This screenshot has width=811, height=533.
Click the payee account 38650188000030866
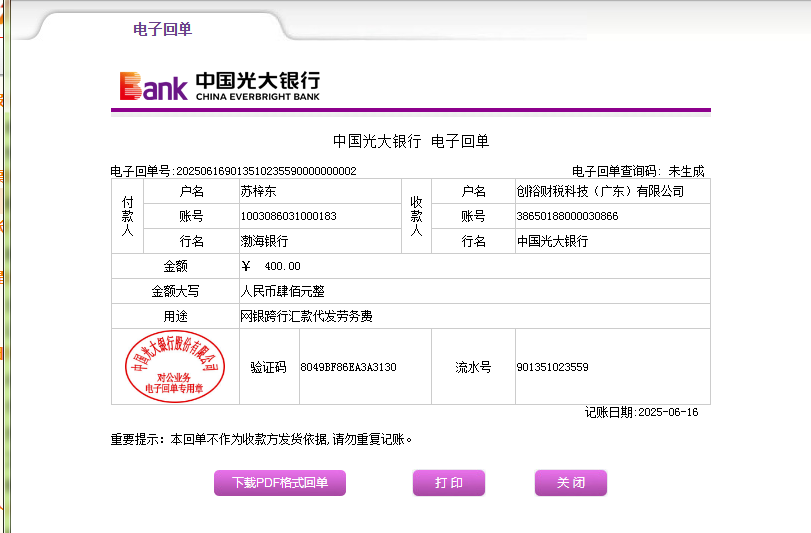pos(567,216)
